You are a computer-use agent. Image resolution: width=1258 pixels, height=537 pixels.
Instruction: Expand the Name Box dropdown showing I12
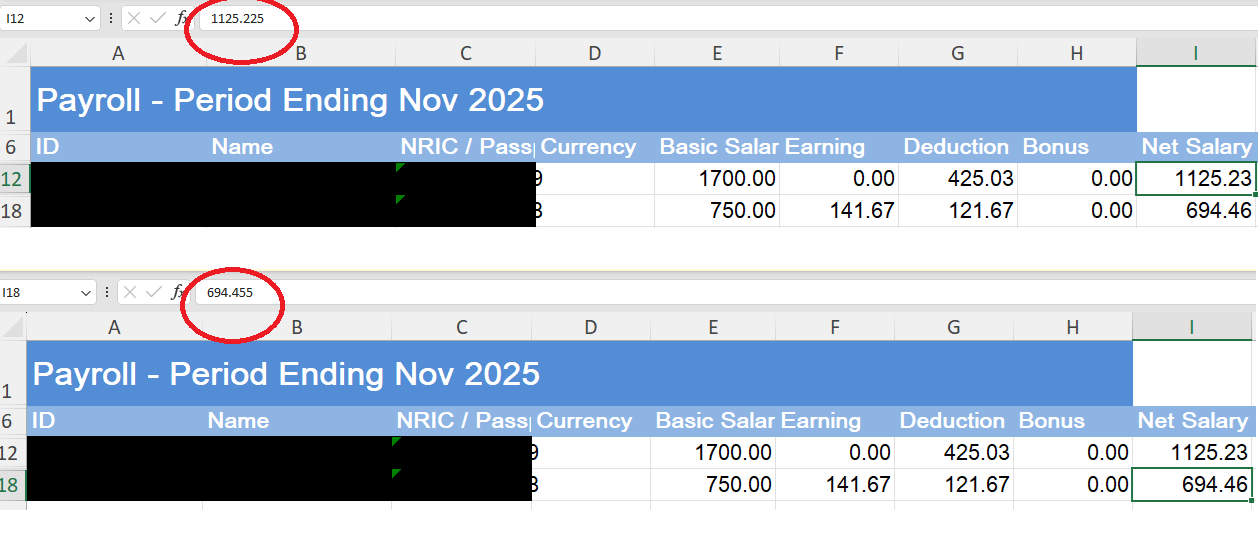pyautogui.click(x=90, y=18)
